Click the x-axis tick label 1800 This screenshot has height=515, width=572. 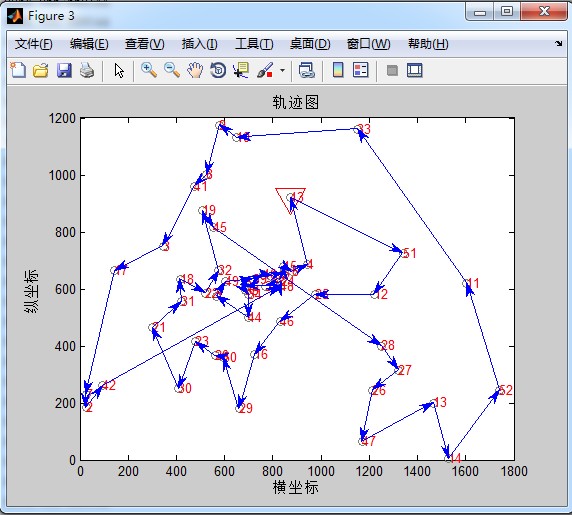coord(514,471)
